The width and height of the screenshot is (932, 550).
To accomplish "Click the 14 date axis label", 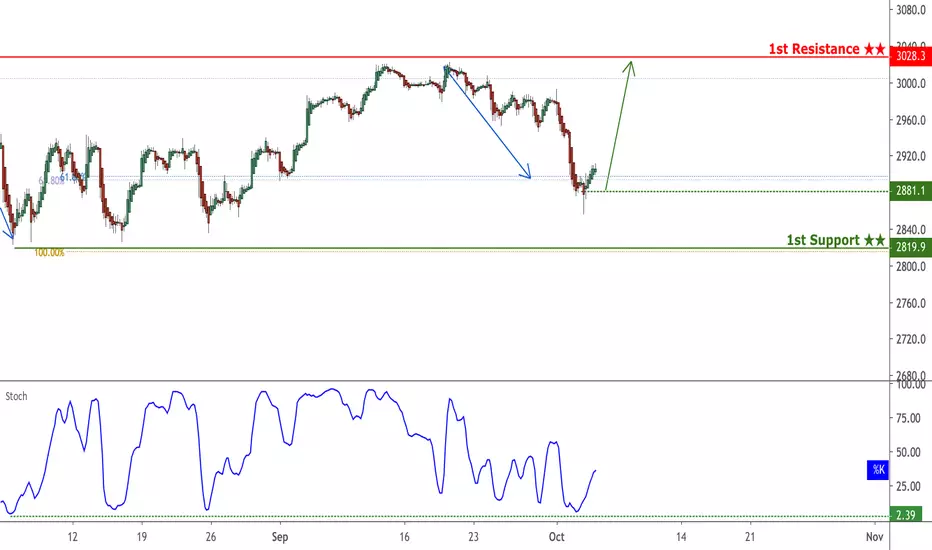I will (681, 537).
